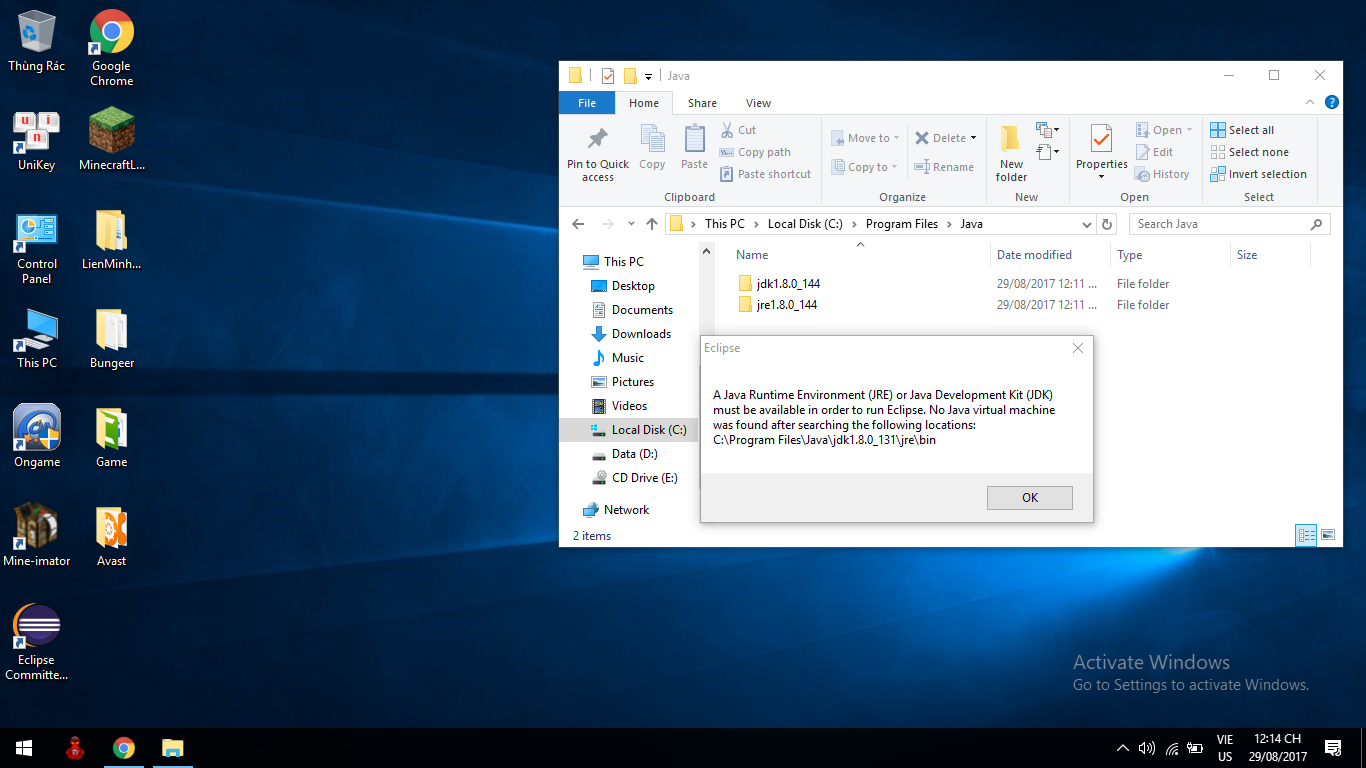Collapse the ribbon with the chevron
The height and width of the screenshot is (768, 1366).
click(x=1311, y=102)
